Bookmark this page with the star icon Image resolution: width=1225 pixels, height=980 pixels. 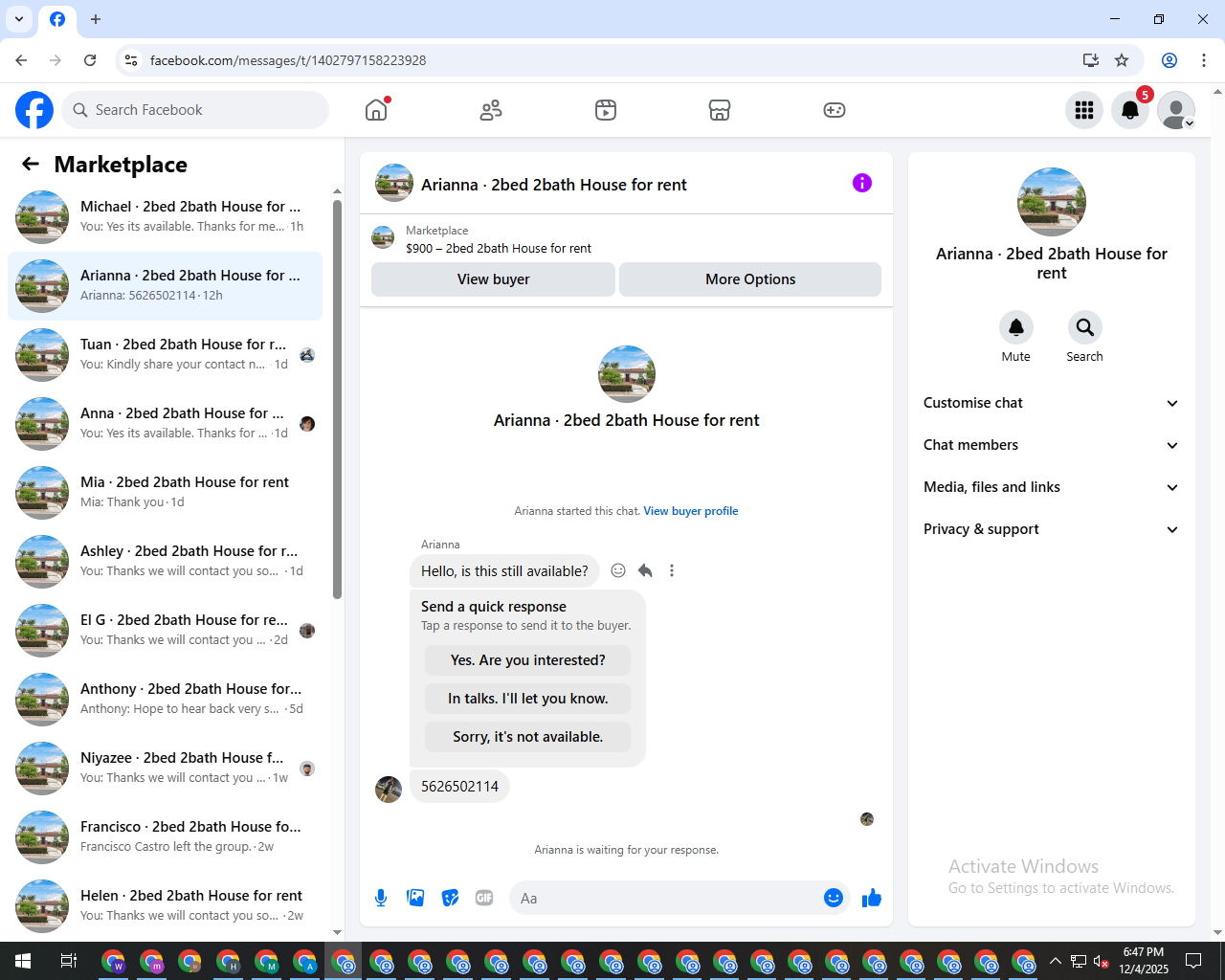pyautogui.click(x=1122, y=60)
